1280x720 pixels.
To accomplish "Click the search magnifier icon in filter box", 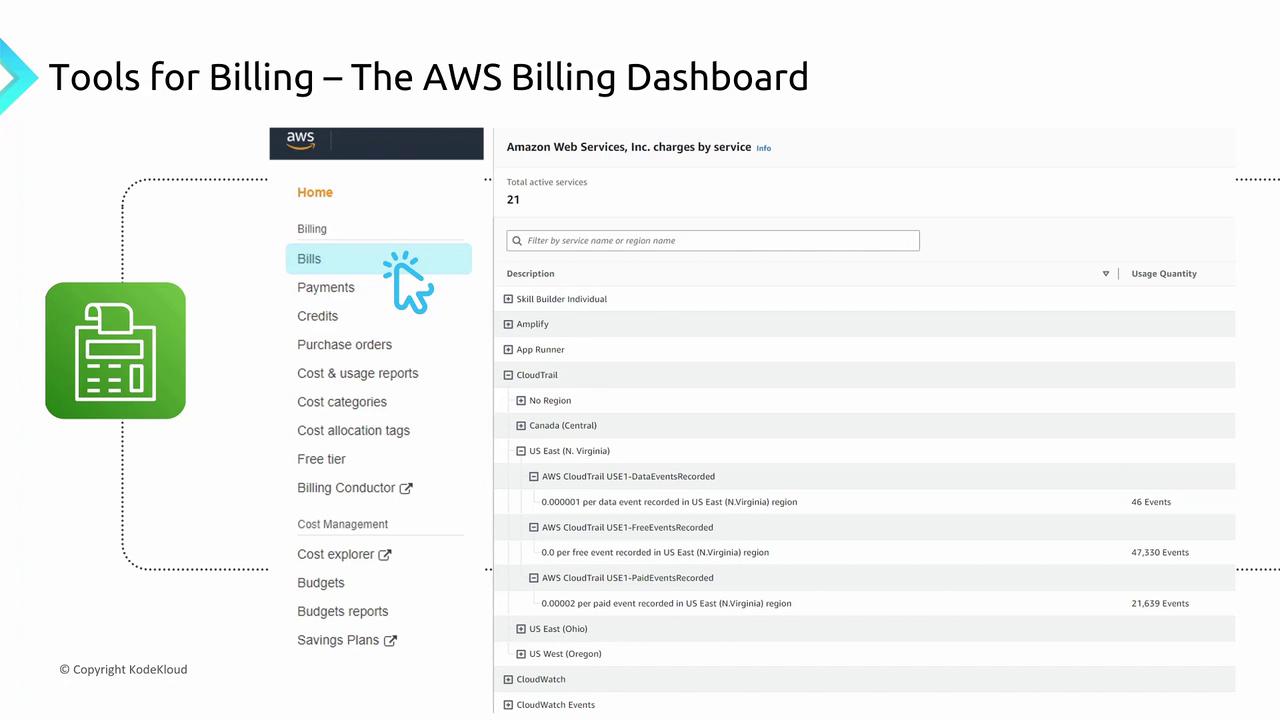I will pos(517,241).
